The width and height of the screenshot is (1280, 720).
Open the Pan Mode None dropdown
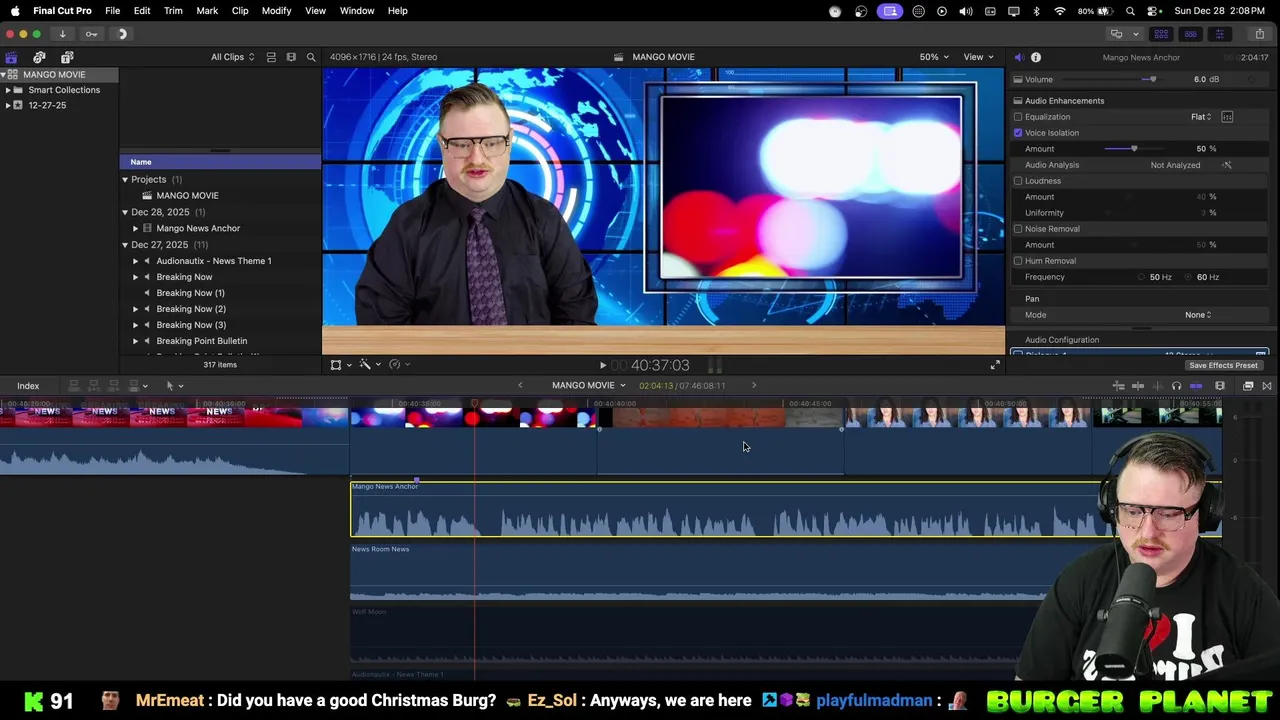click(x=1198, y=315)
